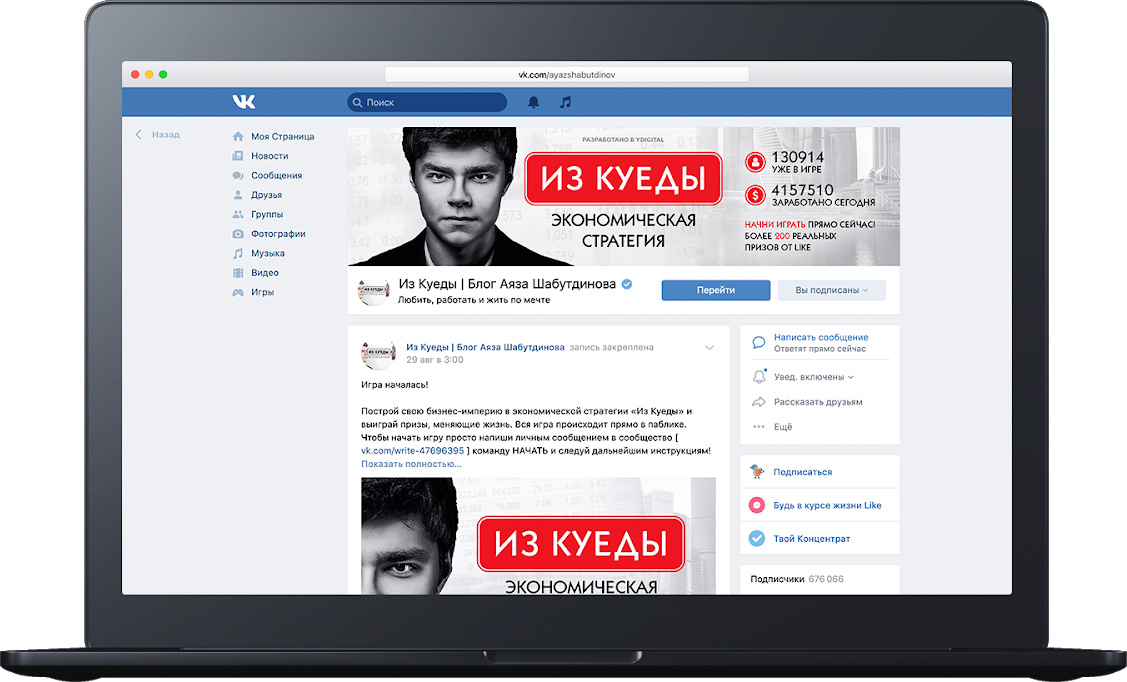This screenshot has height=682, width=1127.
Task: Click Написать сообщение link
Action: click(x=821, y=337)
